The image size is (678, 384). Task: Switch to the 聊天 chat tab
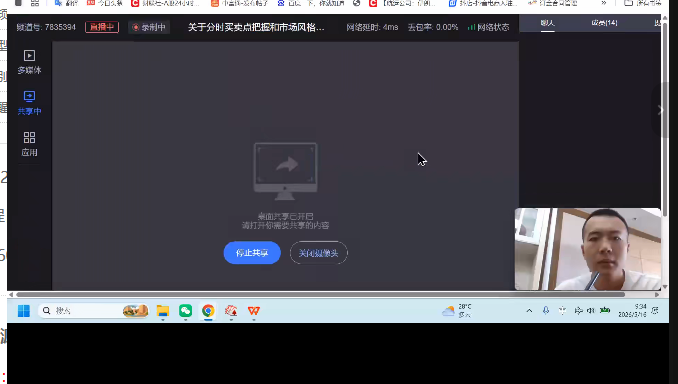547,23
